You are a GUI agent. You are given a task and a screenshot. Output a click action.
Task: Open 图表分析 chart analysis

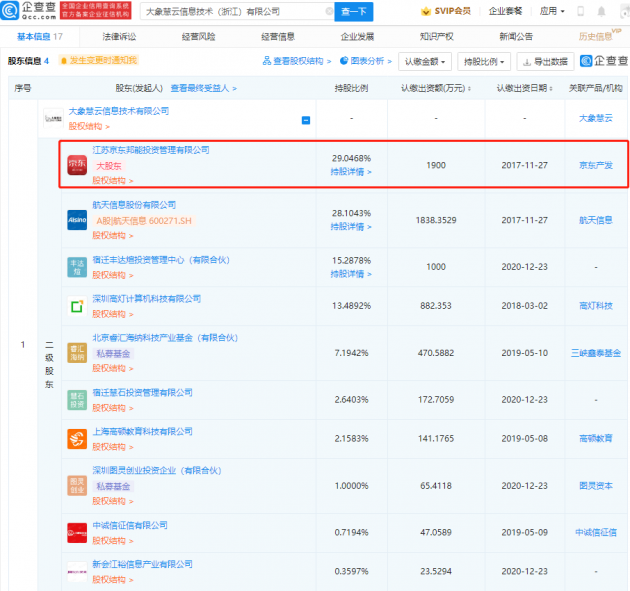(365, 61)
